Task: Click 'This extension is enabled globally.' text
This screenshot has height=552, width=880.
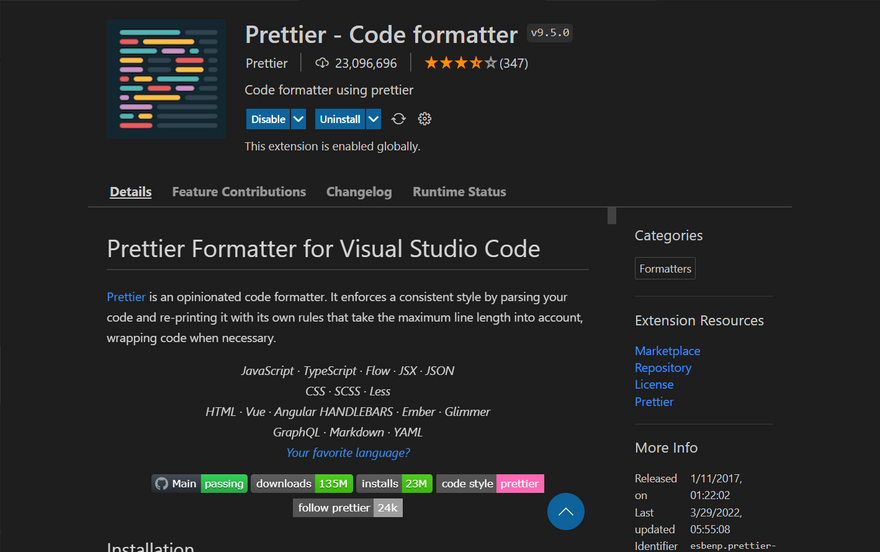Action: 332,146
